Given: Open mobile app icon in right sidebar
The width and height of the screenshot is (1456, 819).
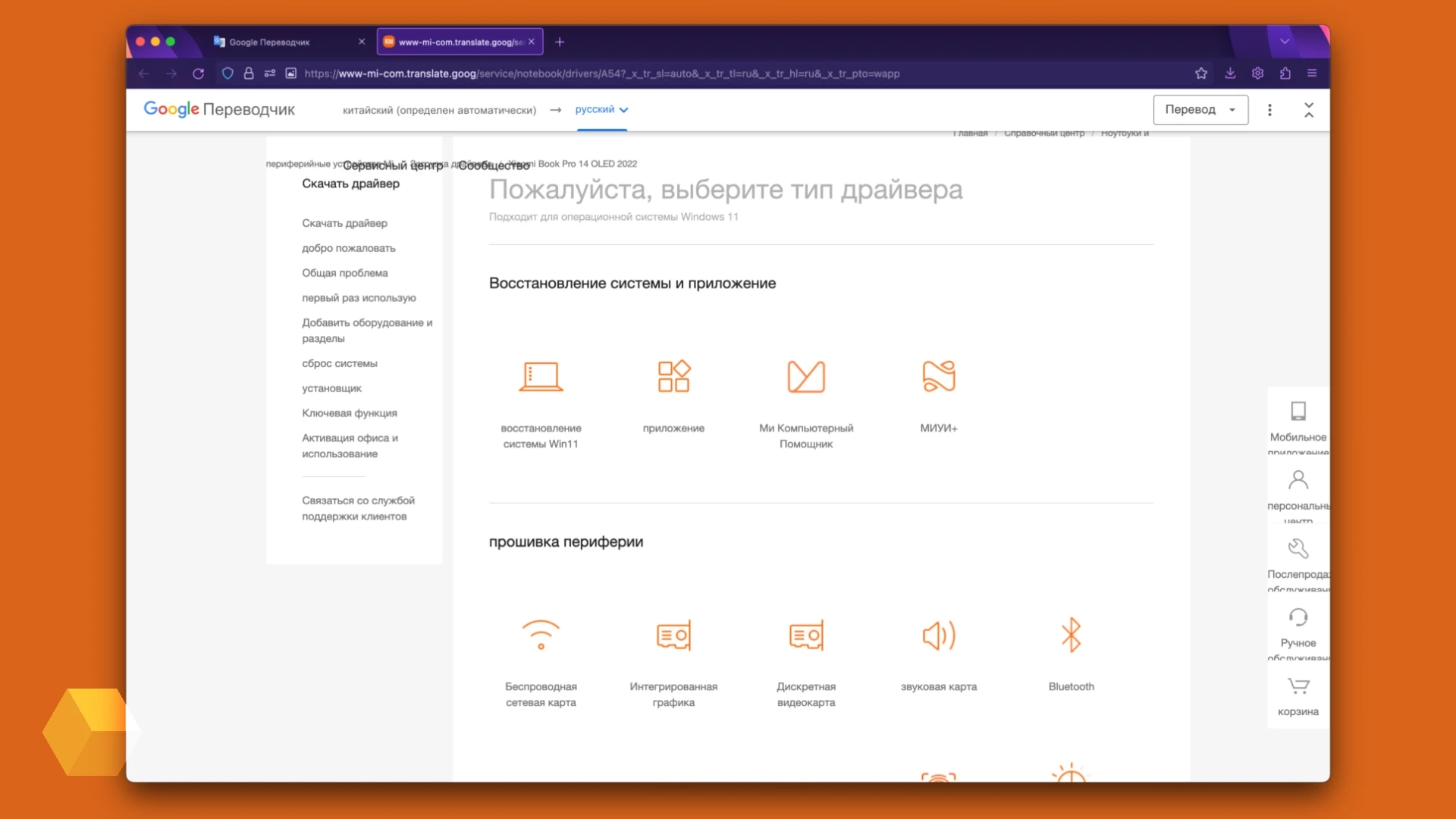Looking at the screenshot, I should tap(1298, 411).
